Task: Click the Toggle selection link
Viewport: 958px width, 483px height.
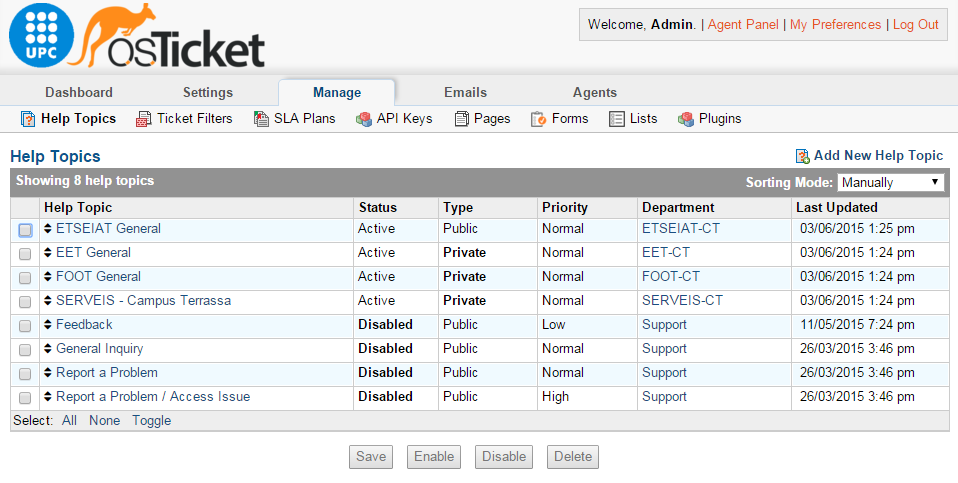Action: [x=152, y=421]
